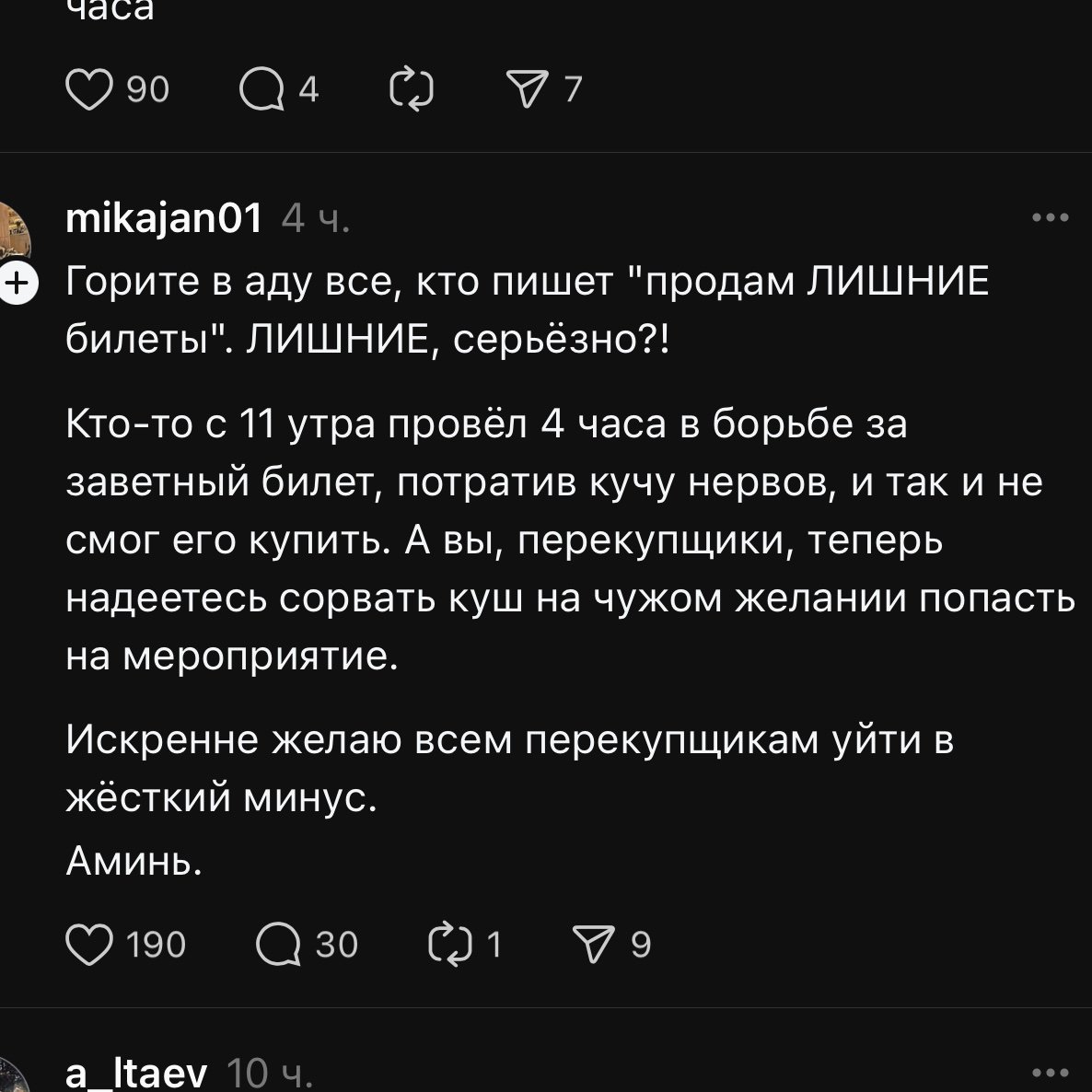View the 190 likes count
Image resolution: width=1092 pixels, height=1092 pixels.
(156, 946)
